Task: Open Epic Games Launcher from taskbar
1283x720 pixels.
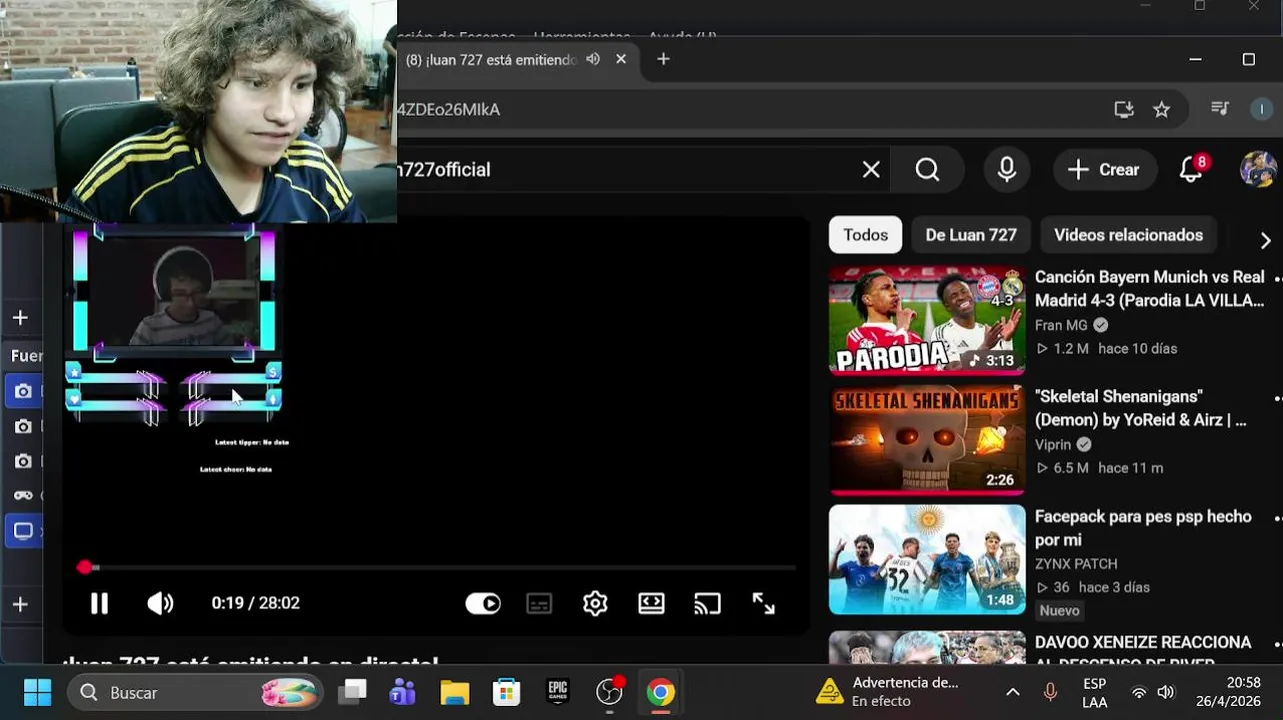Action: [557, 692]
